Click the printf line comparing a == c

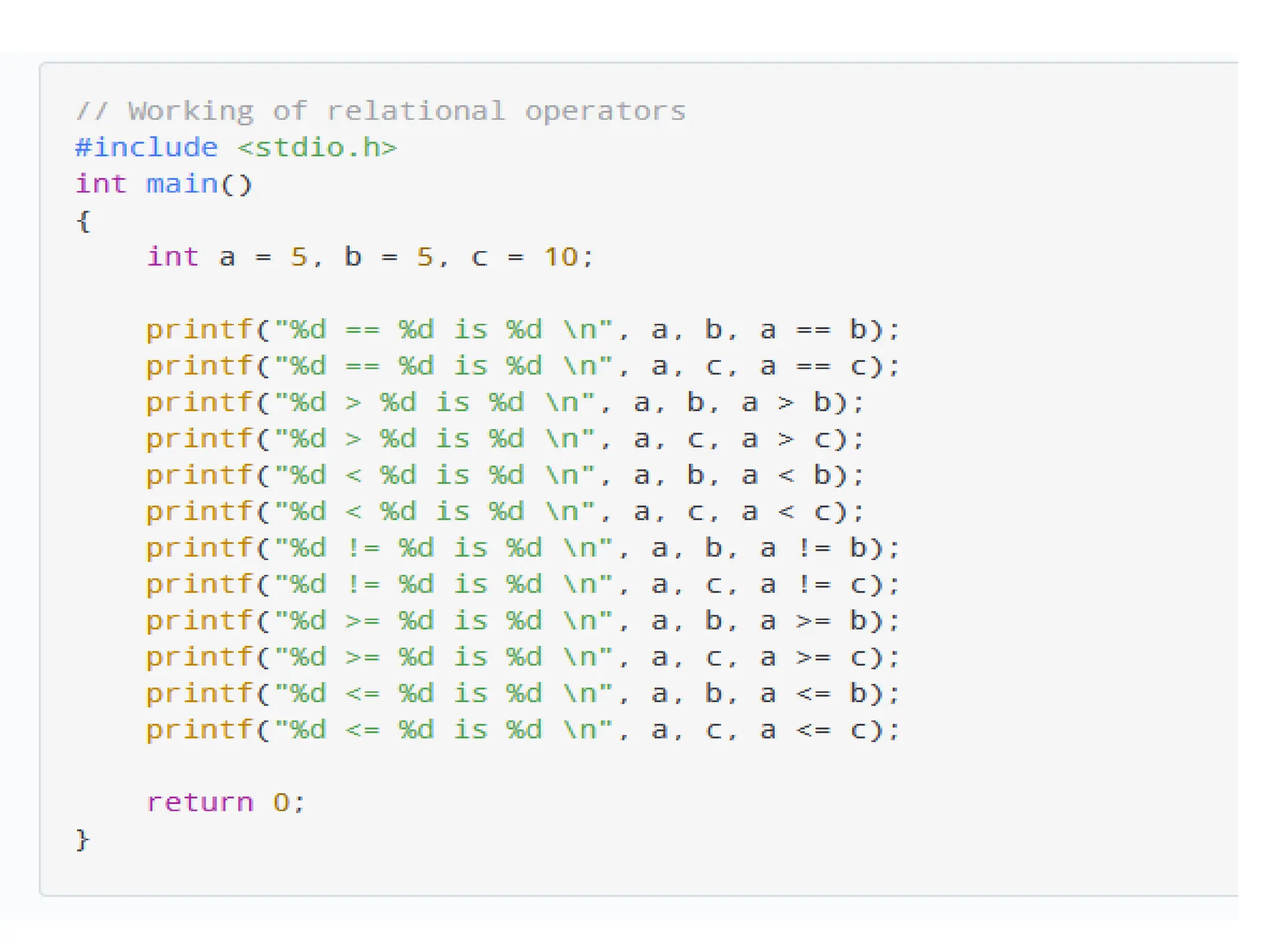tap(522, 366)
